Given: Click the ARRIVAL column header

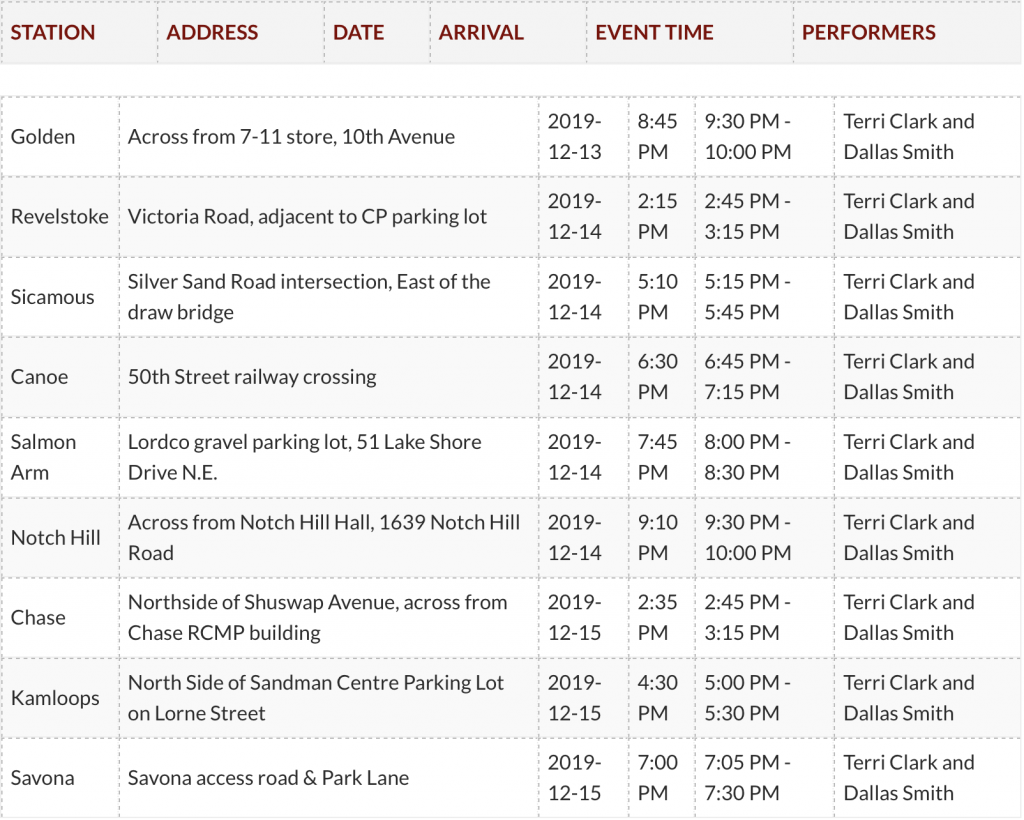Looking at the screenshot, I should tap(481, 32).
